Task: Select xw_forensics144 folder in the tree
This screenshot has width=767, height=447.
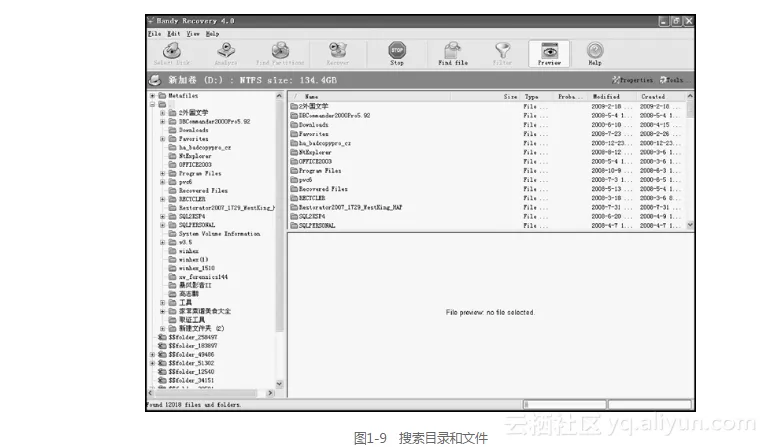Action: [x=203, y=277]
